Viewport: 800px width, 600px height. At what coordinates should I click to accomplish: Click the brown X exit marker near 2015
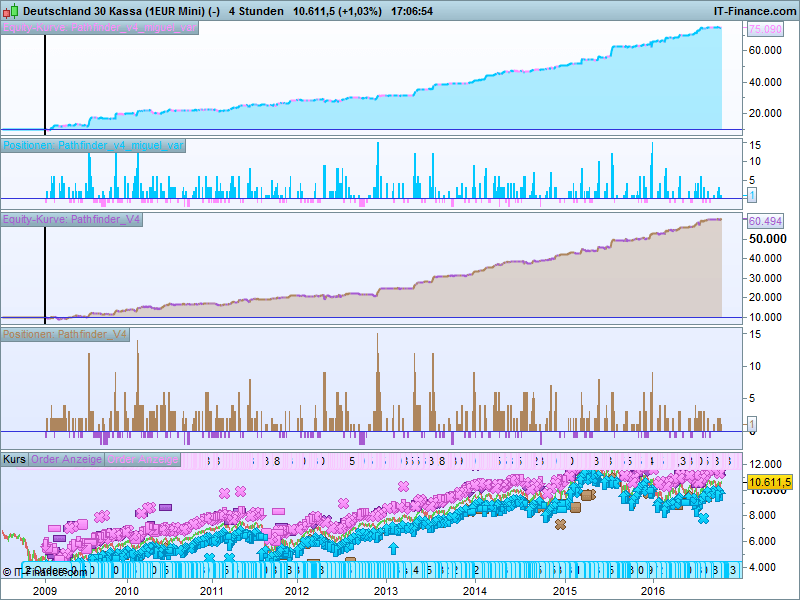pos(560,524)
